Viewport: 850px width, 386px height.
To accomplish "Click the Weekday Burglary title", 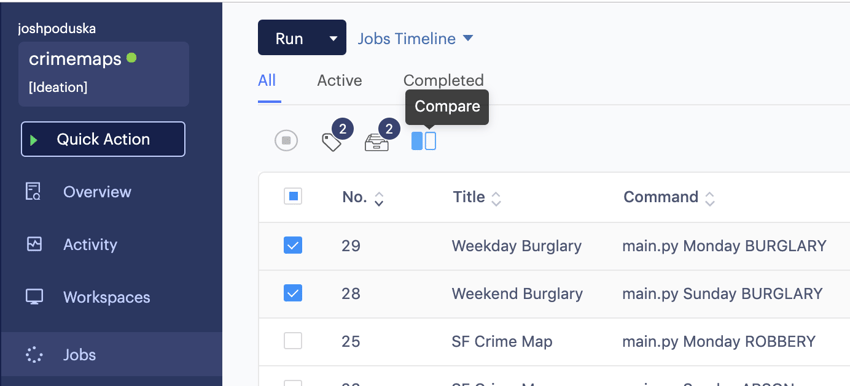I will pyautogui.click(x=517, y=246).
